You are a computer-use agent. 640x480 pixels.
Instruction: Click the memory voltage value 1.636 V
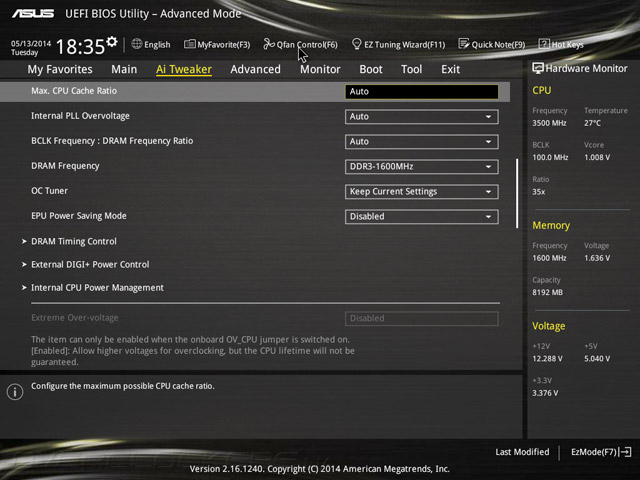click(x=597, y=258)
